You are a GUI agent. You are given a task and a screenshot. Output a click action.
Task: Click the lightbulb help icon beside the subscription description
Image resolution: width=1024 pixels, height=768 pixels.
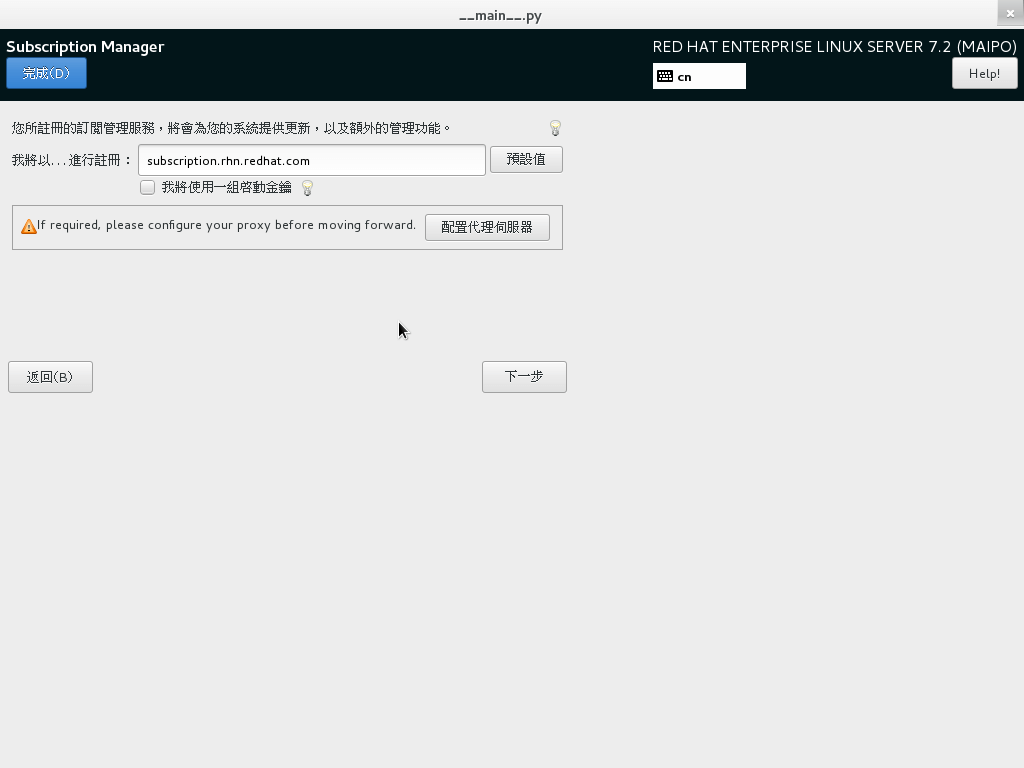coord(554,128)
